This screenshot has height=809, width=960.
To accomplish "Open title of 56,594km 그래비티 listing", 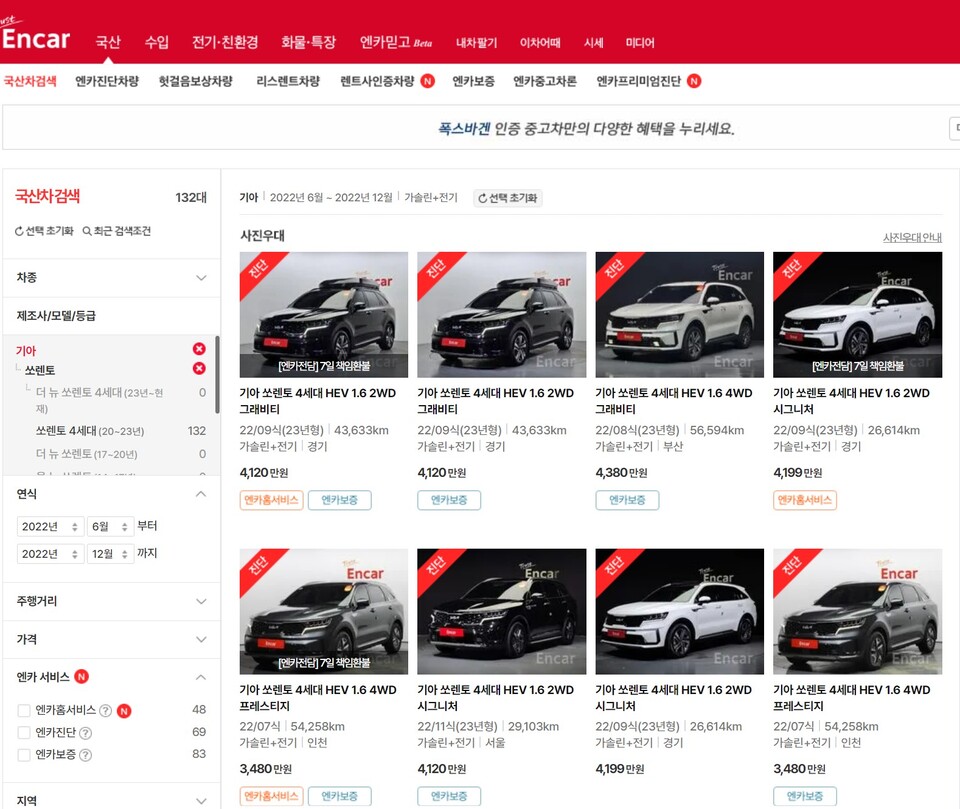I will pos(673,401).
